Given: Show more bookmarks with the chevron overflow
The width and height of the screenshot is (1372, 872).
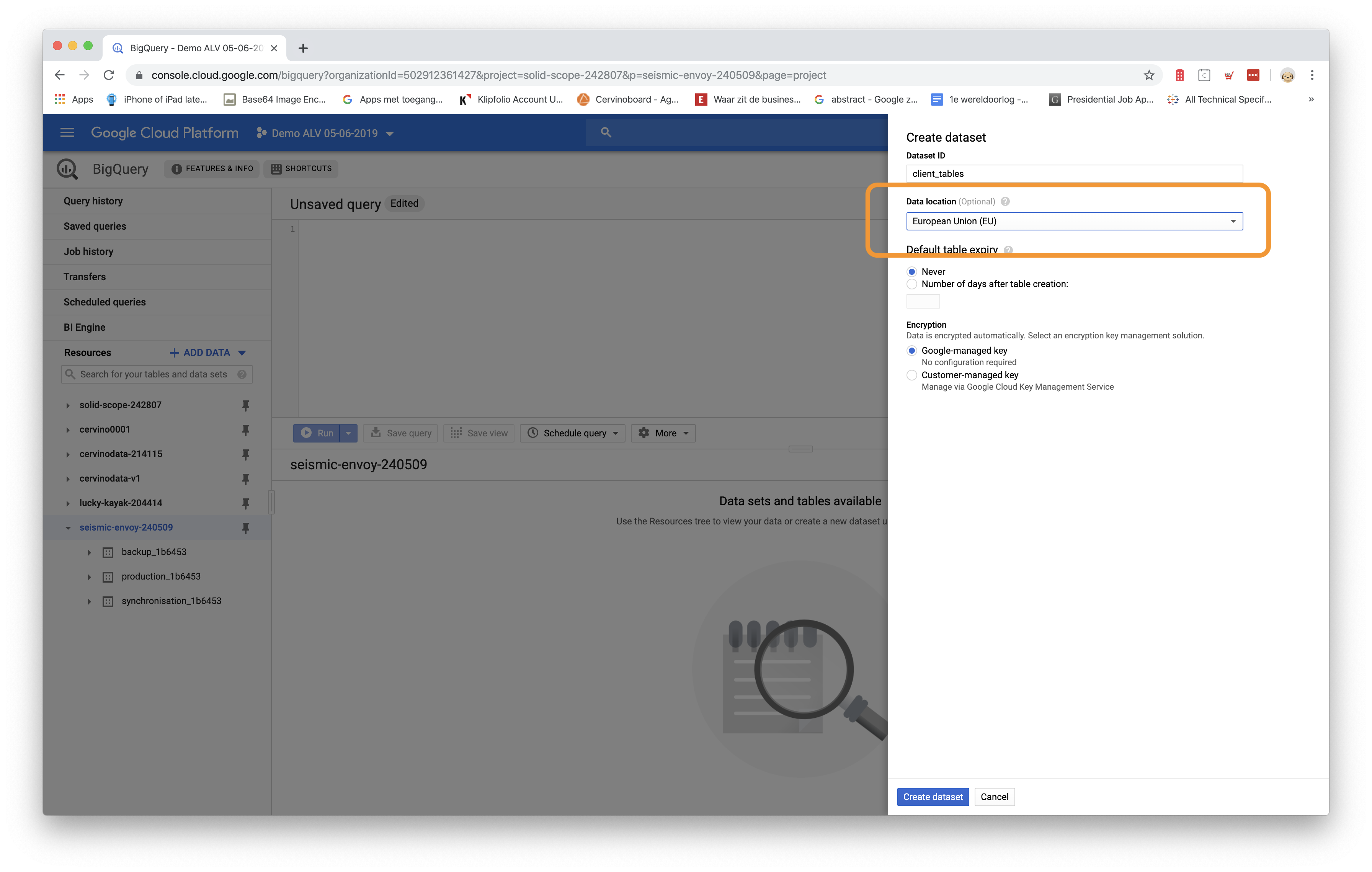Looking at the screenshot, I should tap(1310, 99).
